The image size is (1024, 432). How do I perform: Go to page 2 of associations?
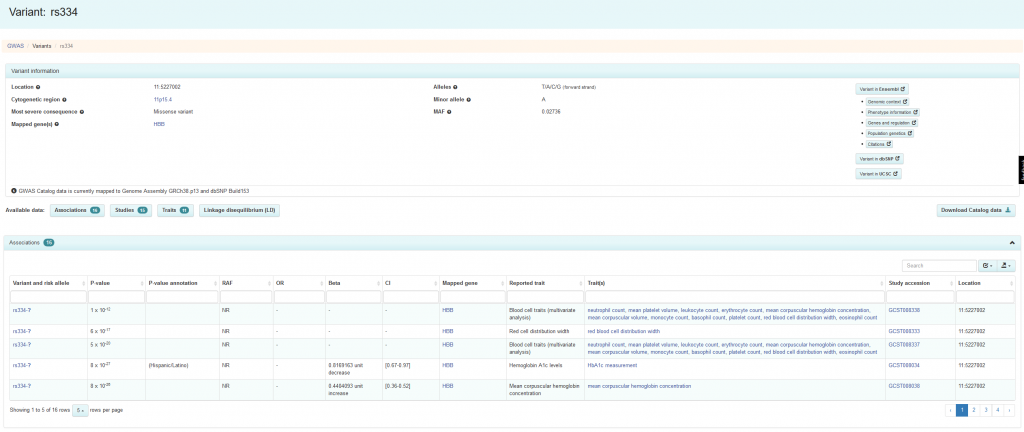[974, 410]
